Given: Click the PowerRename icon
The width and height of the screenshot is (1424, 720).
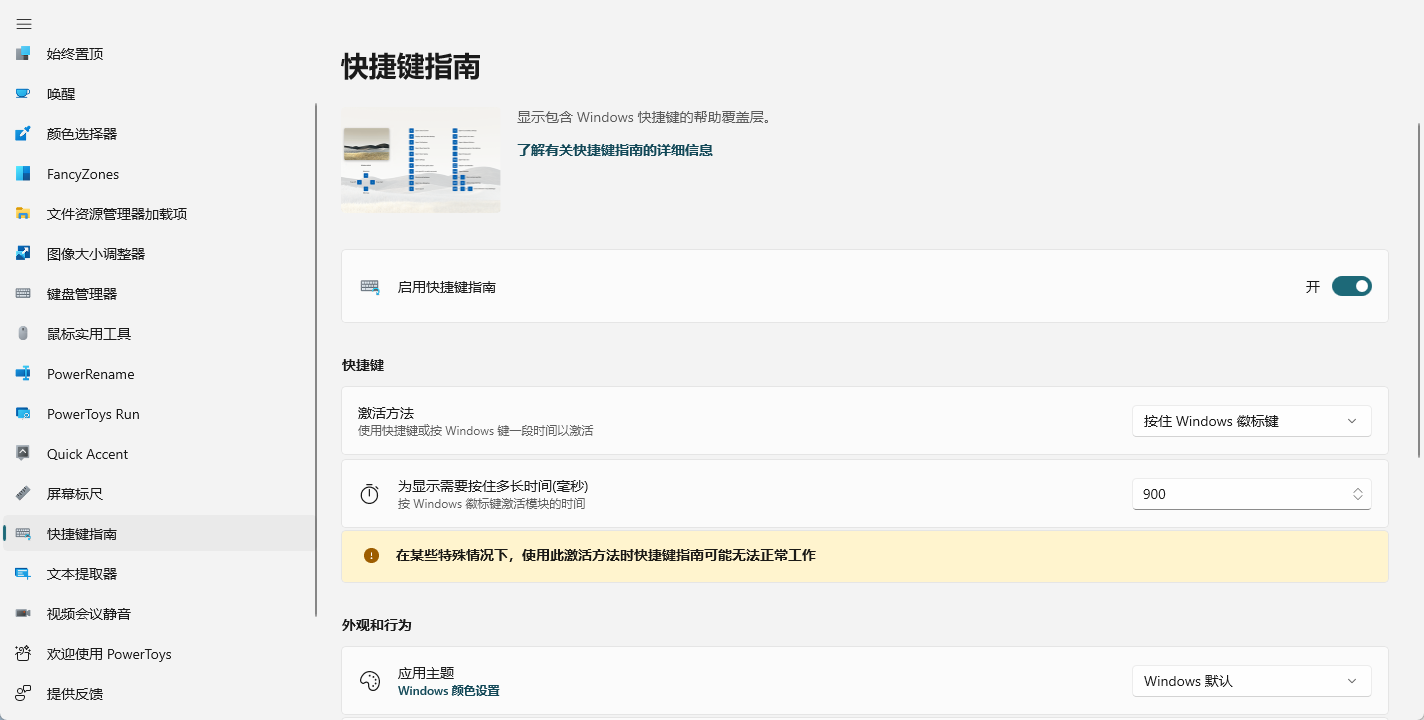Looking at the screenshot, I should pos(24,374).
